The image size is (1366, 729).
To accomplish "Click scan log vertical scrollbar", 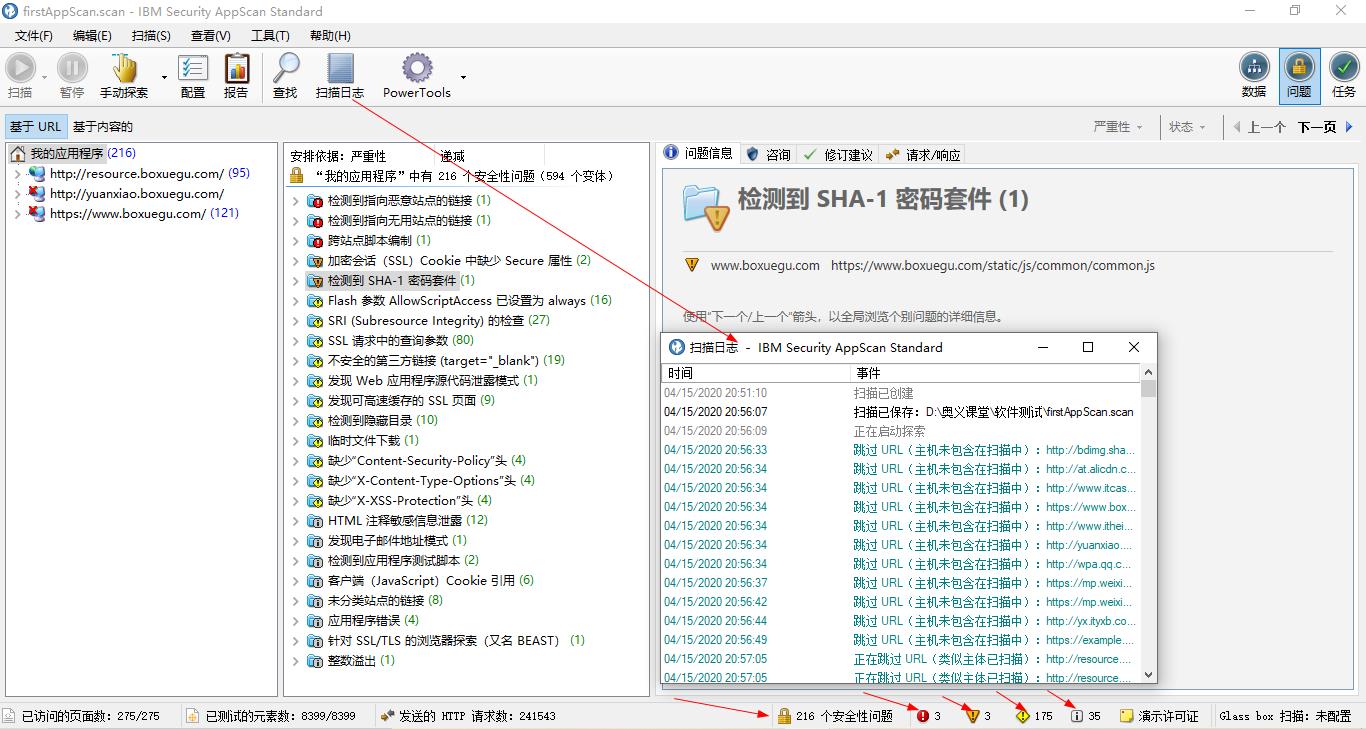I will click(x=1148, y=525).
